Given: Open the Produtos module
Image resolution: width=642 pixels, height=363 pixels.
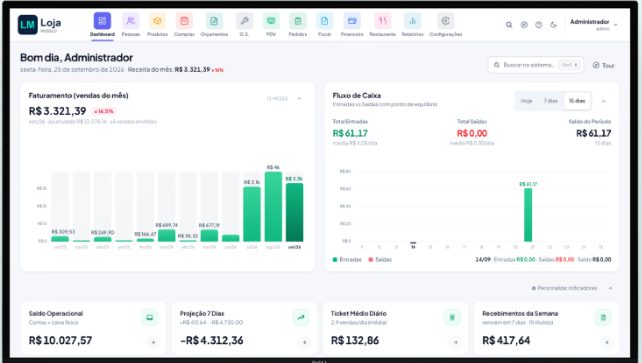Looking at the screenshot, I should (157, 25).
